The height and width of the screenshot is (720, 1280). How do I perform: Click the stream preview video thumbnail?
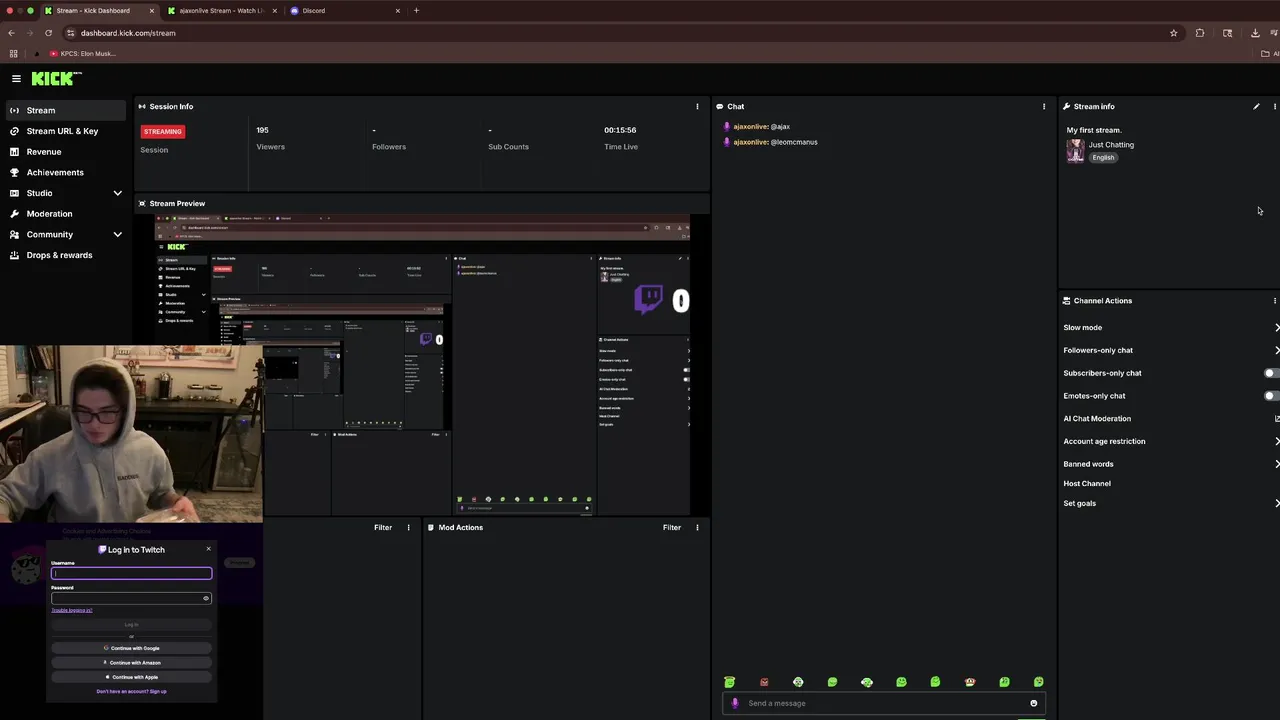point(422,365)
